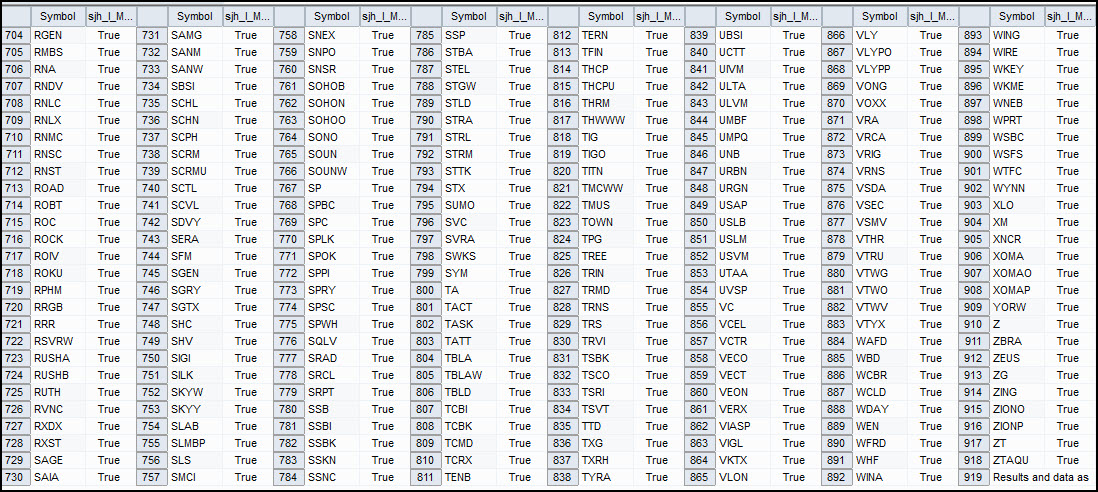Click the VEON symbol cell
Screen dimensions: 1098x492
(x=744, y=392)
